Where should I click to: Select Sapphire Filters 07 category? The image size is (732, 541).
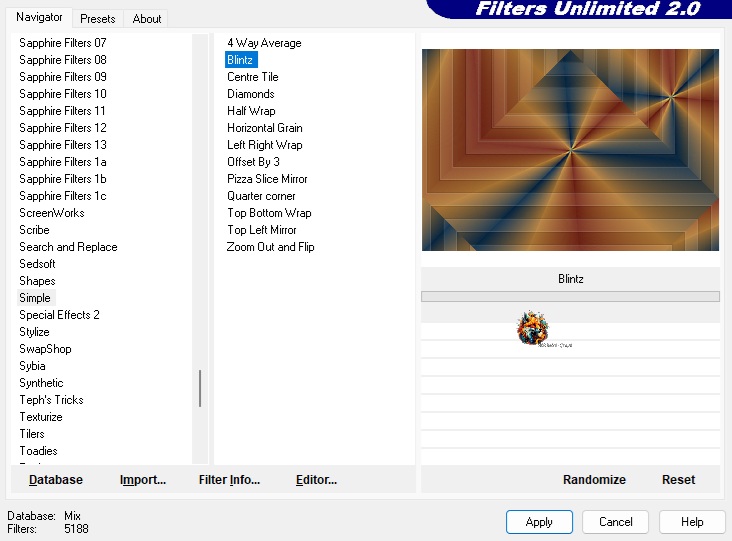click(63, 42)
